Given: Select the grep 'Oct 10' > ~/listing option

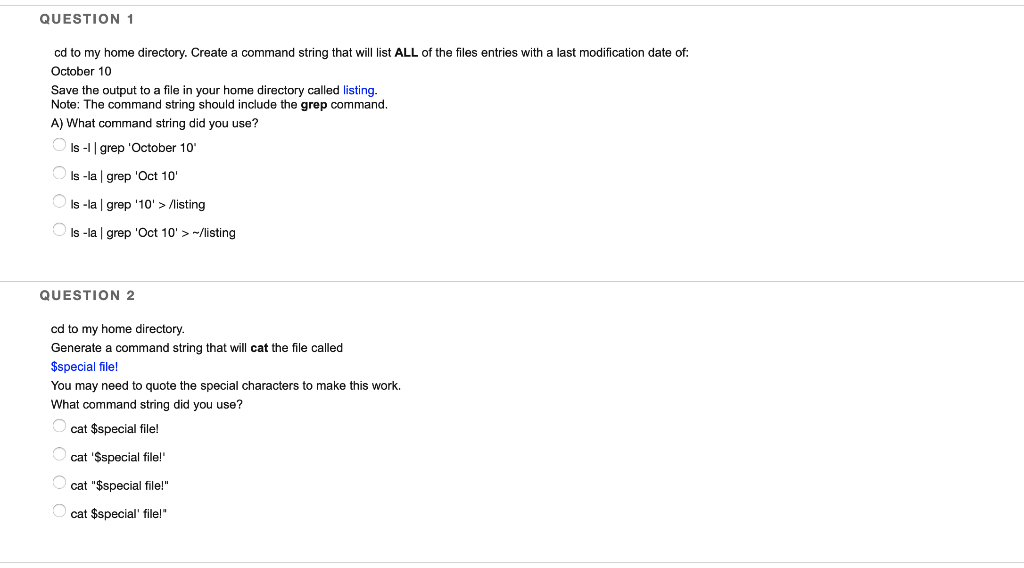Looking at the screenshot, I should tap(59, 230).
